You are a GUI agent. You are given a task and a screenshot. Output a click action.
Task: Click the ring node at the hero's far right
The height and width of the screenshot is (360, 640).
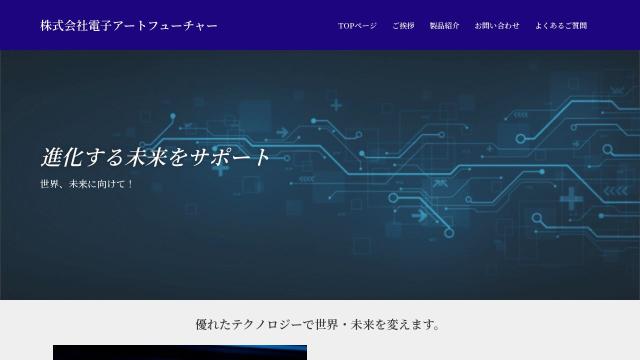(607, 149)
